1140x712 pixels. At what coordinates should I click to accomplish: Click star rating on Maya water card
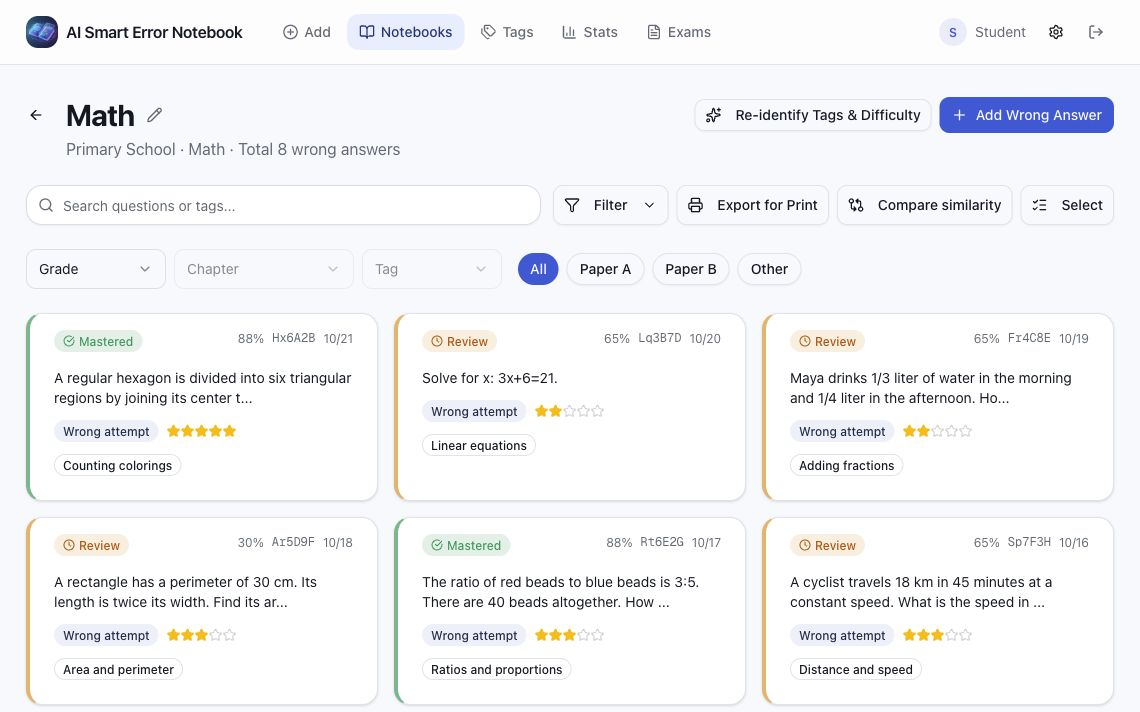pyautogui.click(x=937, y=431)
